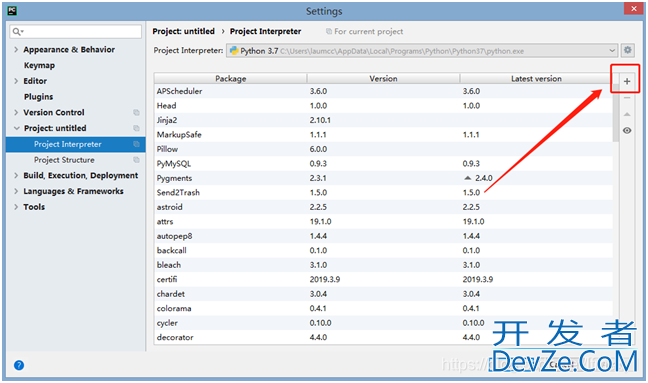Select the cycler package row
This screenshot has height=383, width=648.
384,323
